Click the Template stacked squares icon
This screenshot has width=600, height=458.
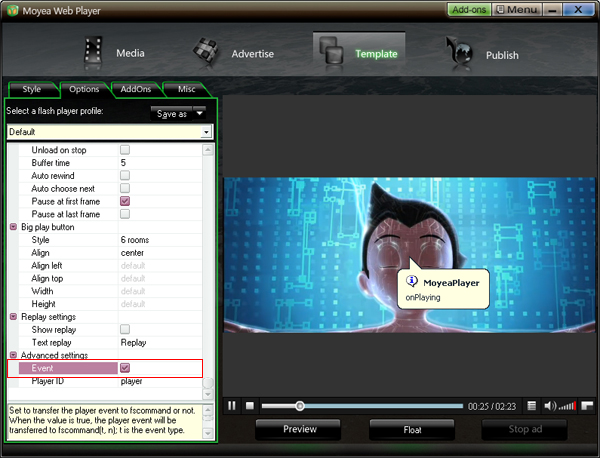pyautogui.click(x=331, y=51)
